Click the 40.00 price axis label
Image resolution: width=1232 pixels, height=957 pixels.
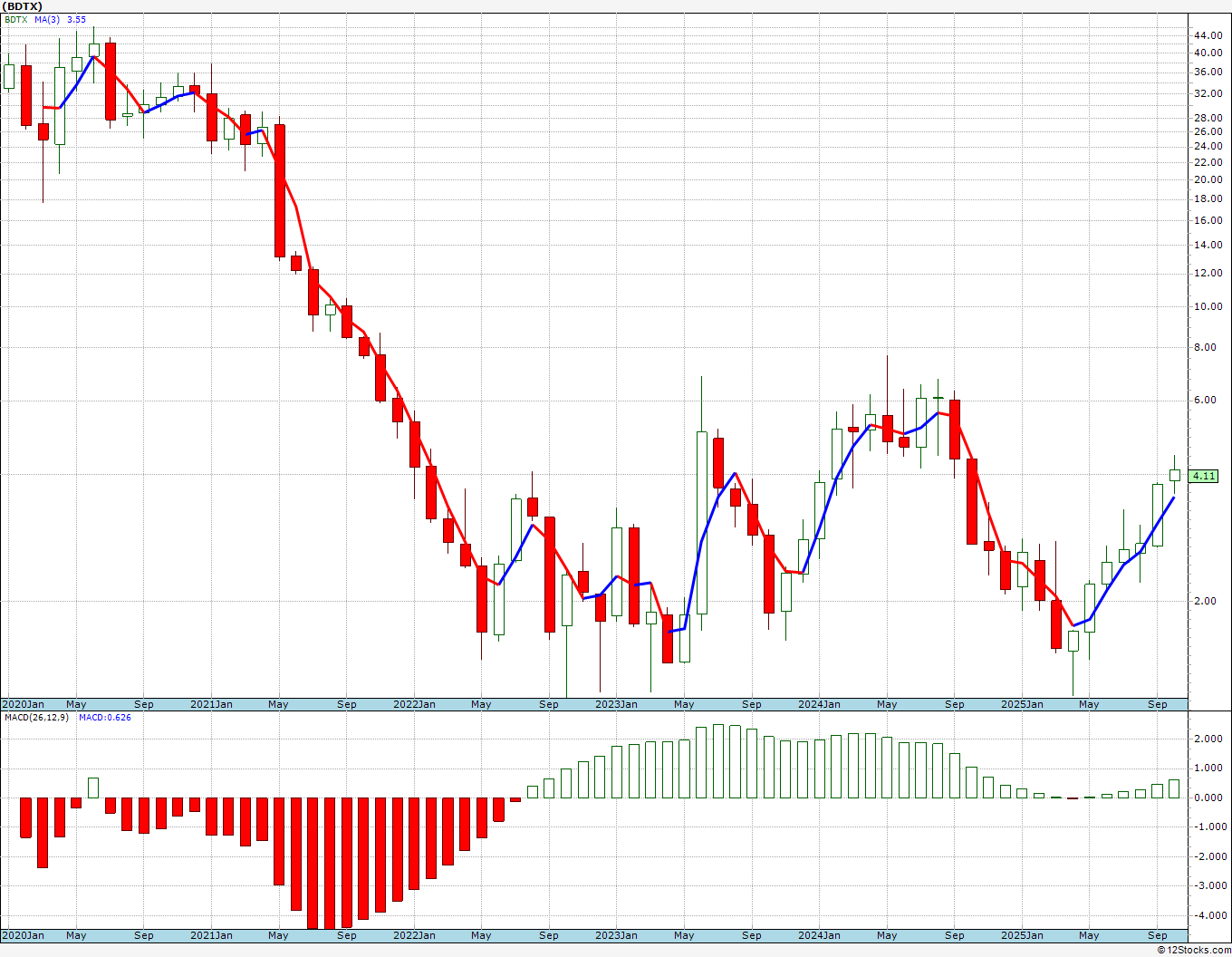click(1208, 53)
